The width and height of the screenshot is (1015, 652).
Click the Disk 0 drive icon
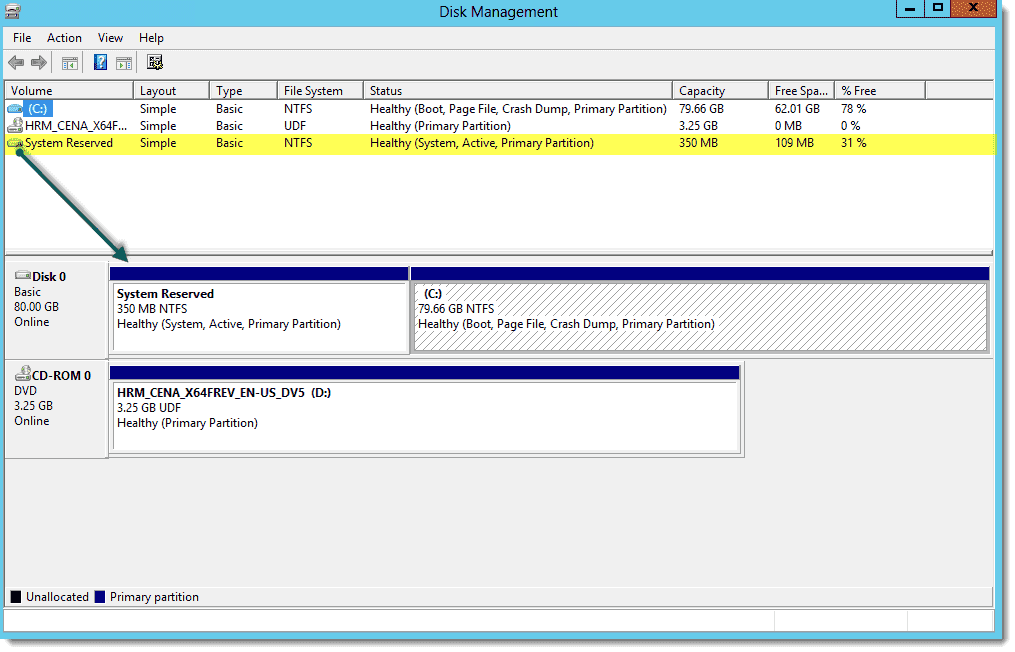click(x=22, y=276)
